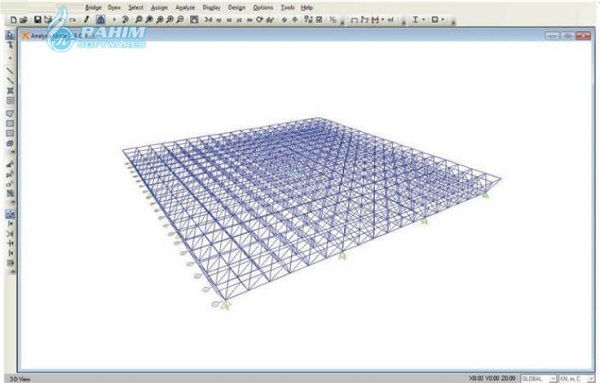Viewport: 600px width, 383px height.
Task: Open the Bridge menu
Action: [93, 8]
